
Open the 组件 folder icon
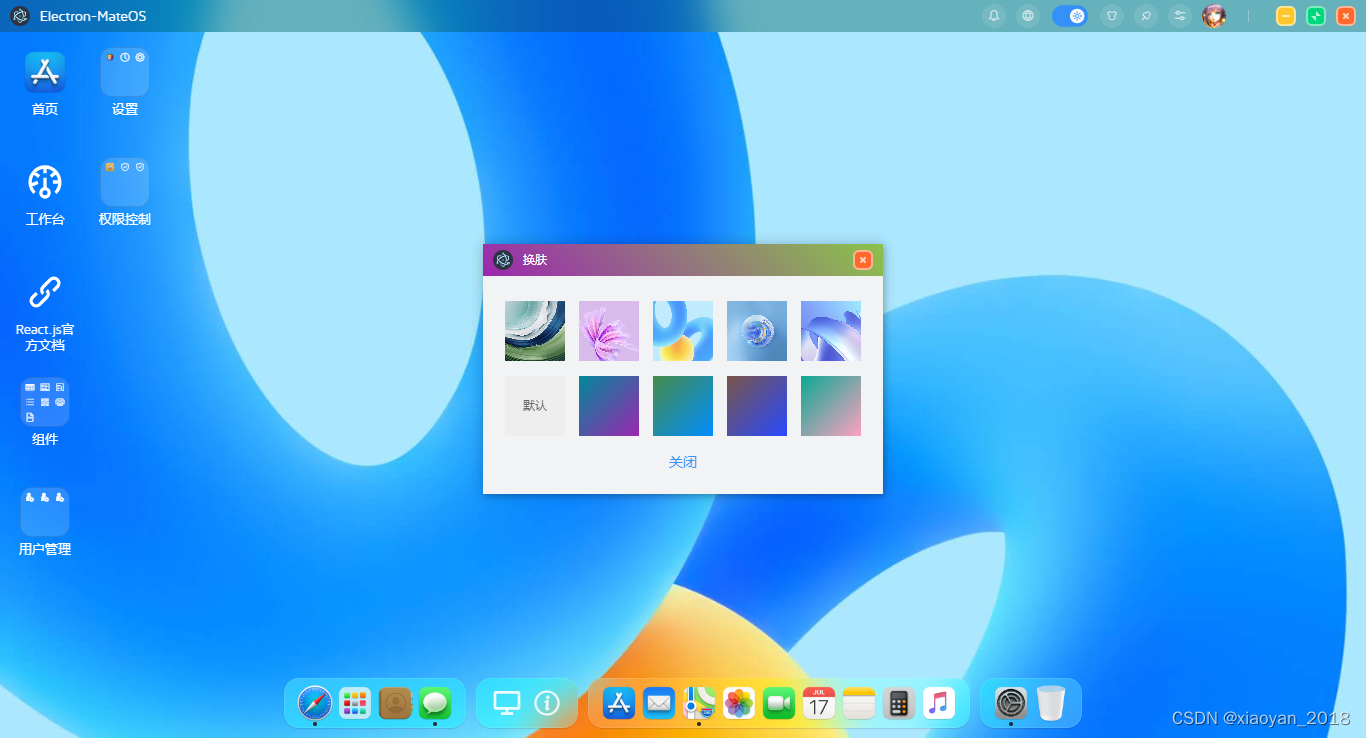click(45, 402)
